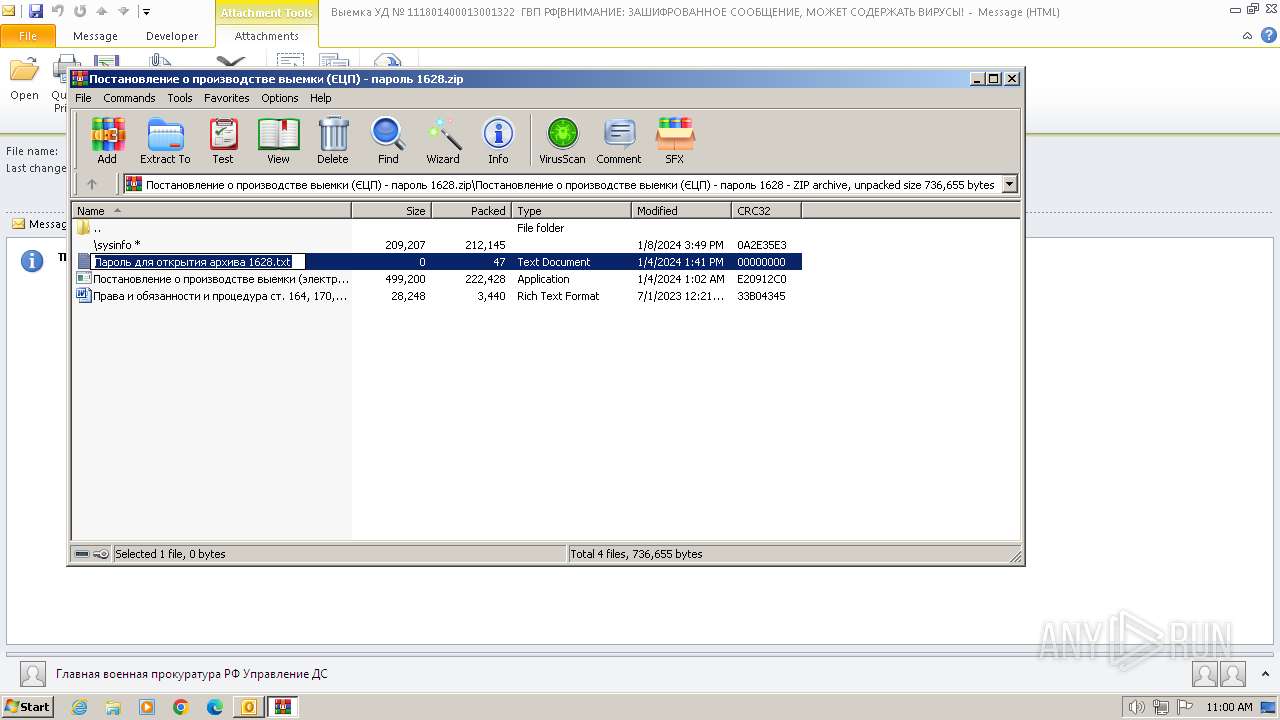The image size is (1280, 720).
Task: Click the SFX toolbar icon
Action: (675, 141)
